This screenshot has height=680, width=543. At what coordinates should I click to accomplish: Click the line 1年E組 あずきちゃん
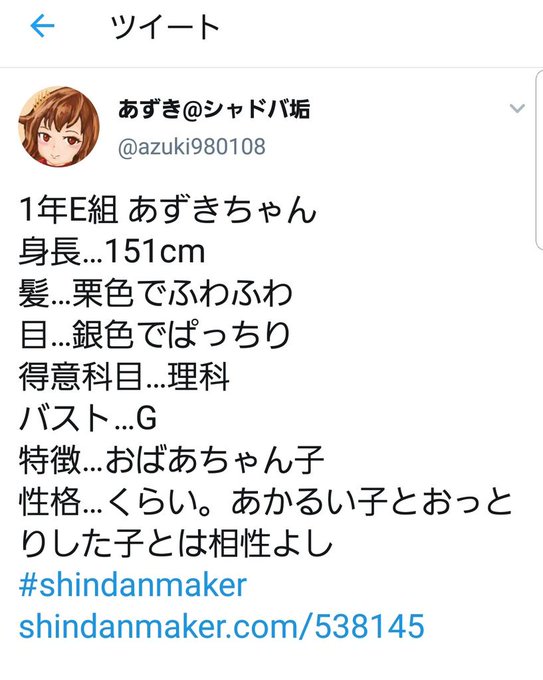(167, 209)
